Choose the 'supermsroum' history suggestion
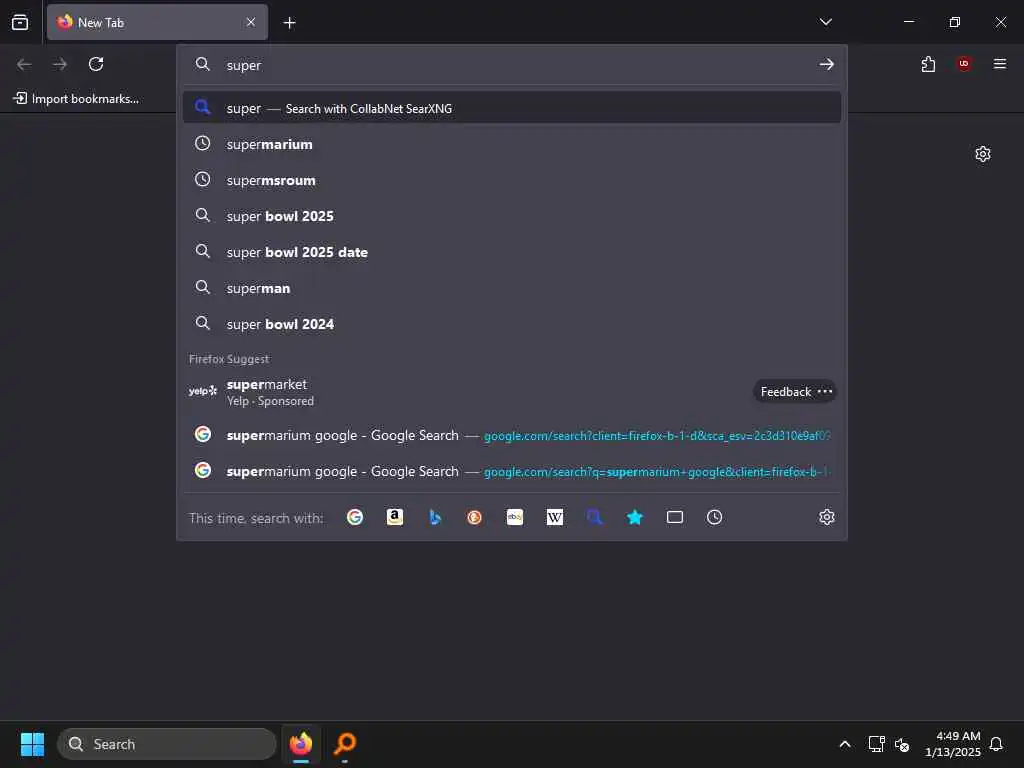 pos(512,180)
